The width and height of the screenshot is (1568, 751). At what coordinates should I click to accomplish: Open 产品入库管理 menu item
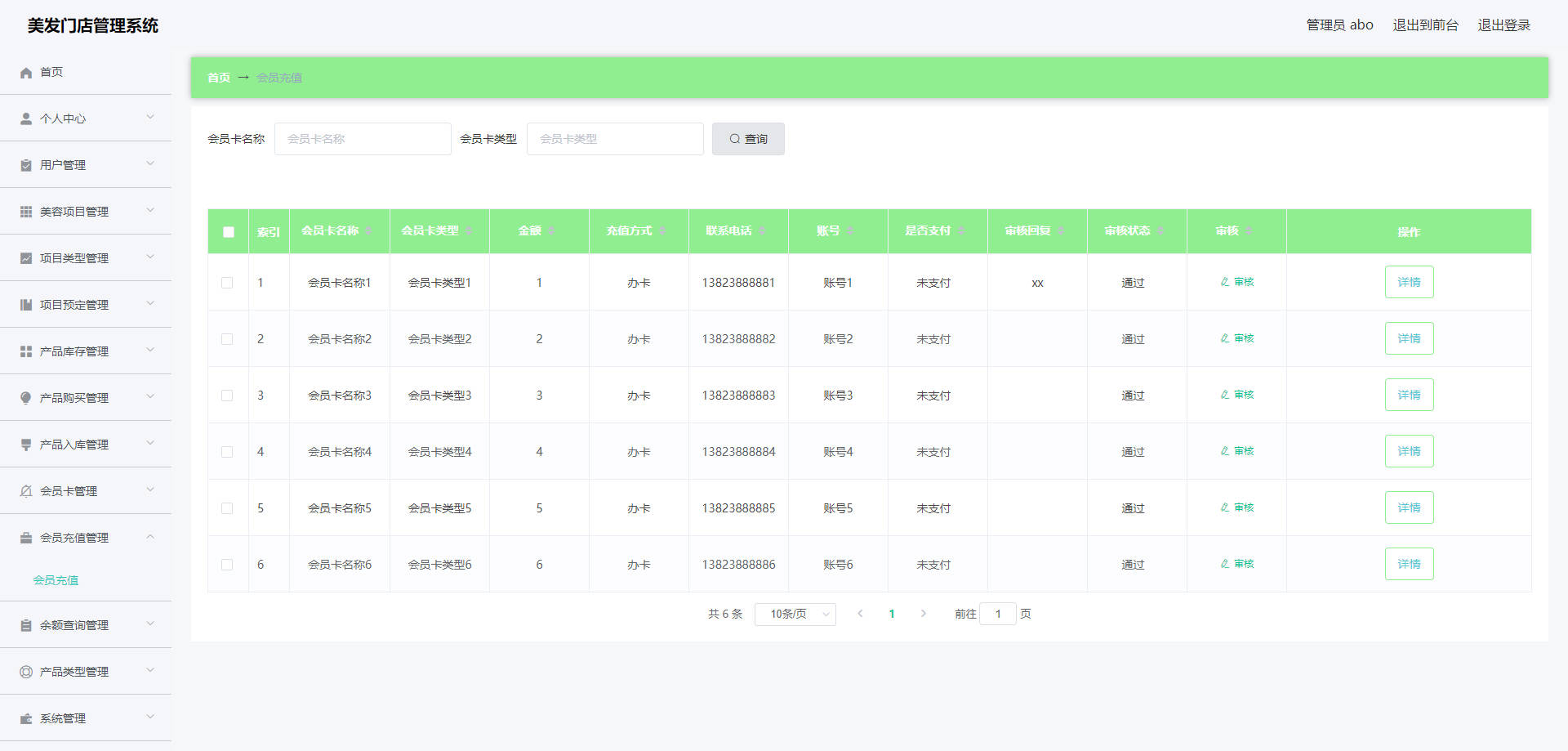pos(86,445)
